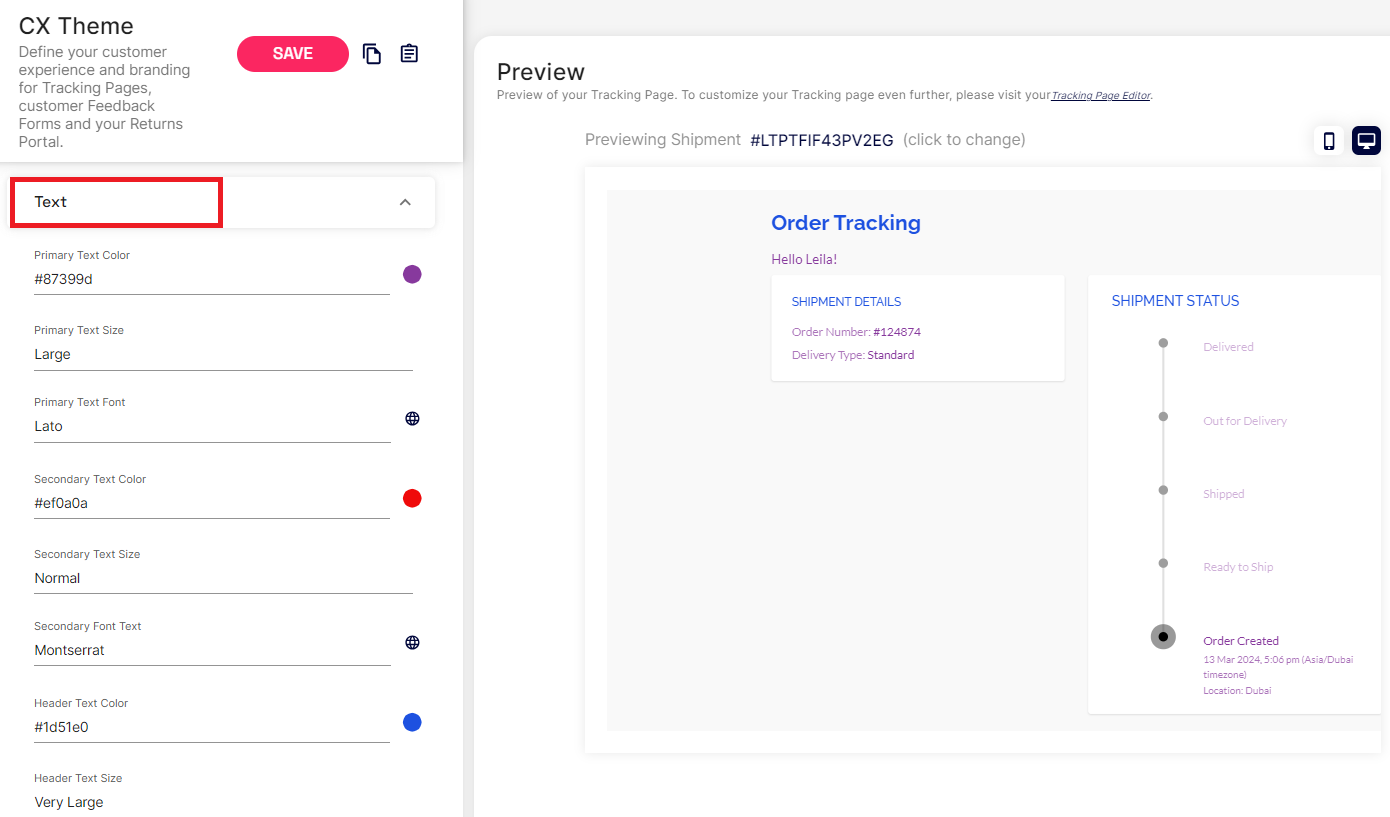The width and height of the screenshot is (1390, 817).
Task: Open the red Secondary Text Color swatch
Action: point(412,499)
